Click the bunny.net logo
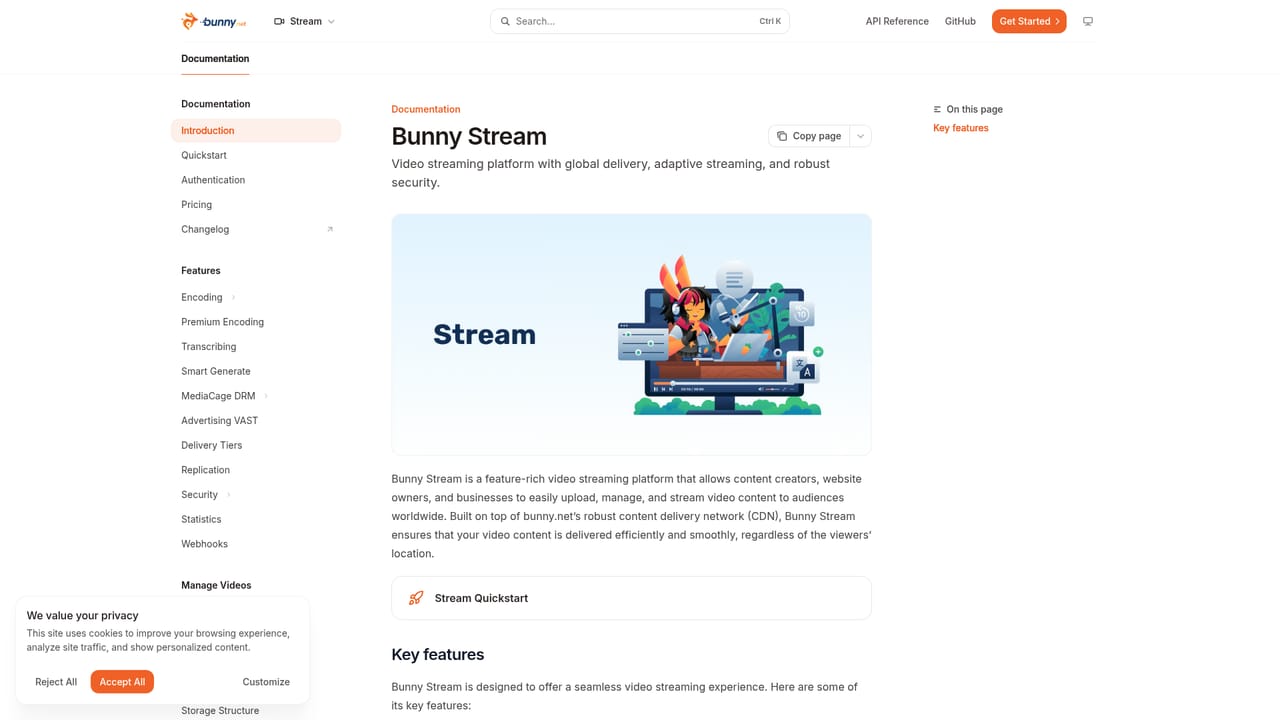 213,21
